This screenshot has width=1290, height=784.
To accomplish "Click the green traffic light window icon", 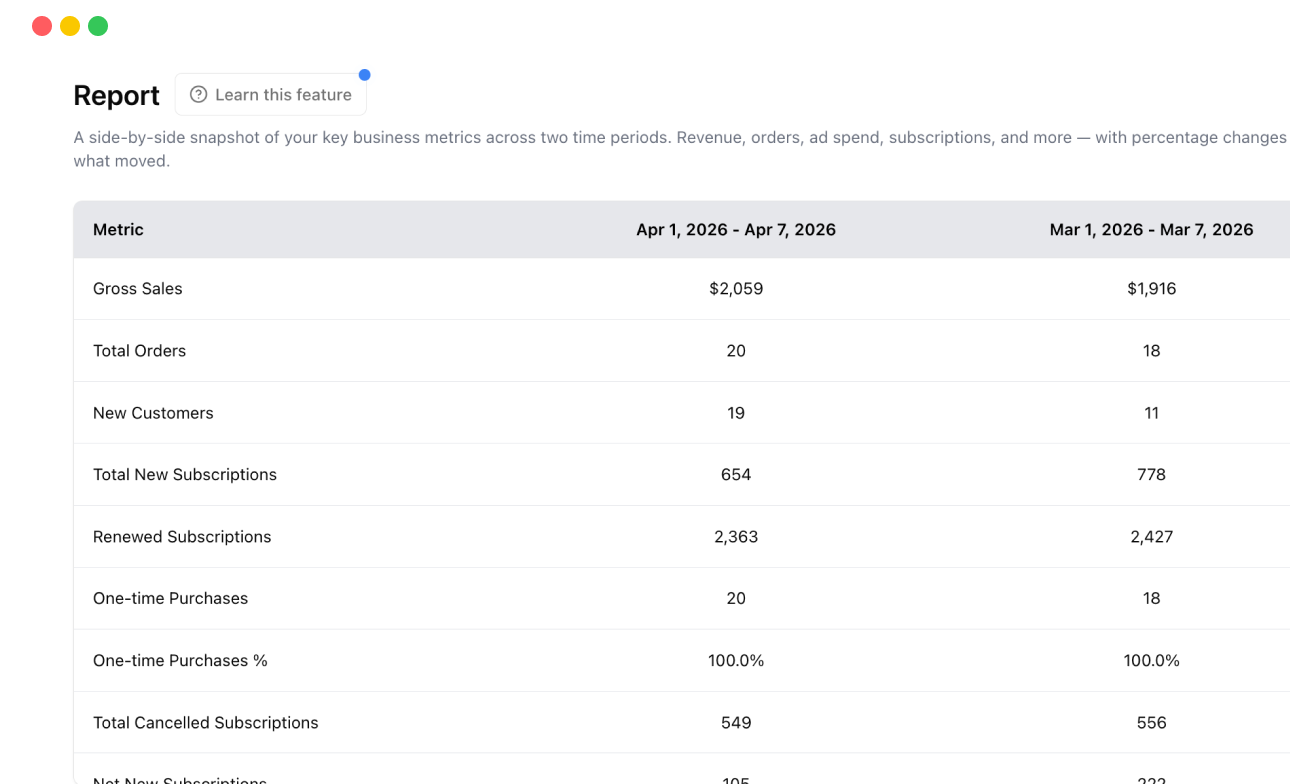I will pos(97,25).
